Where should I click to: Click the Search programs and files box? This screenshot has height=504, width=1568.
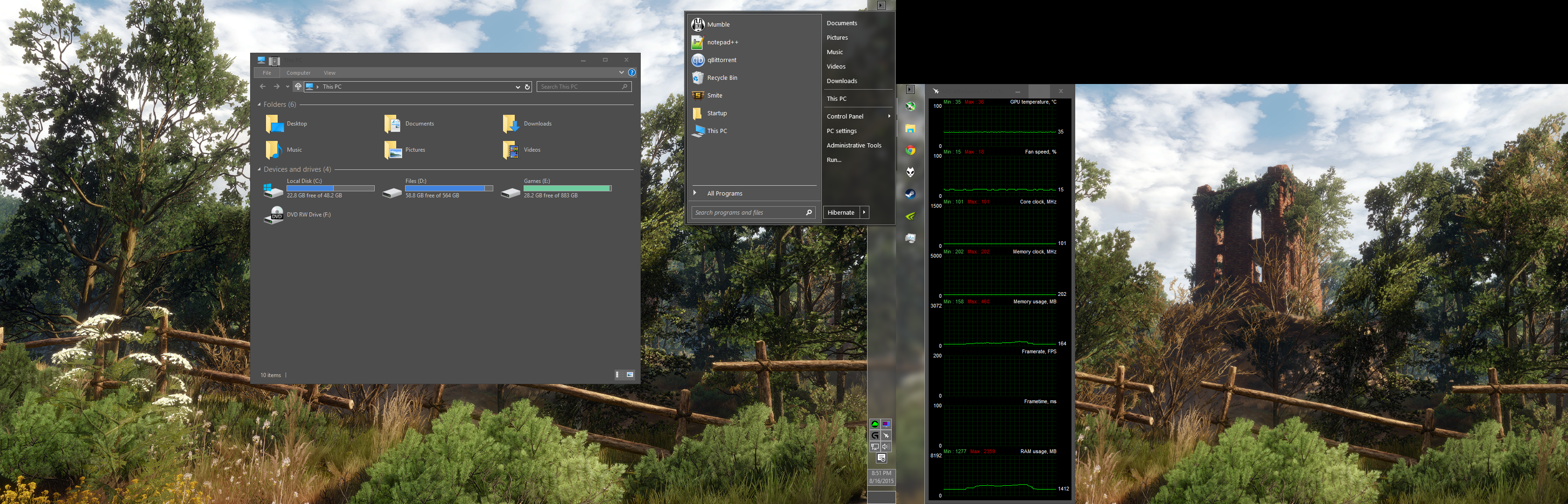[754, 212]
